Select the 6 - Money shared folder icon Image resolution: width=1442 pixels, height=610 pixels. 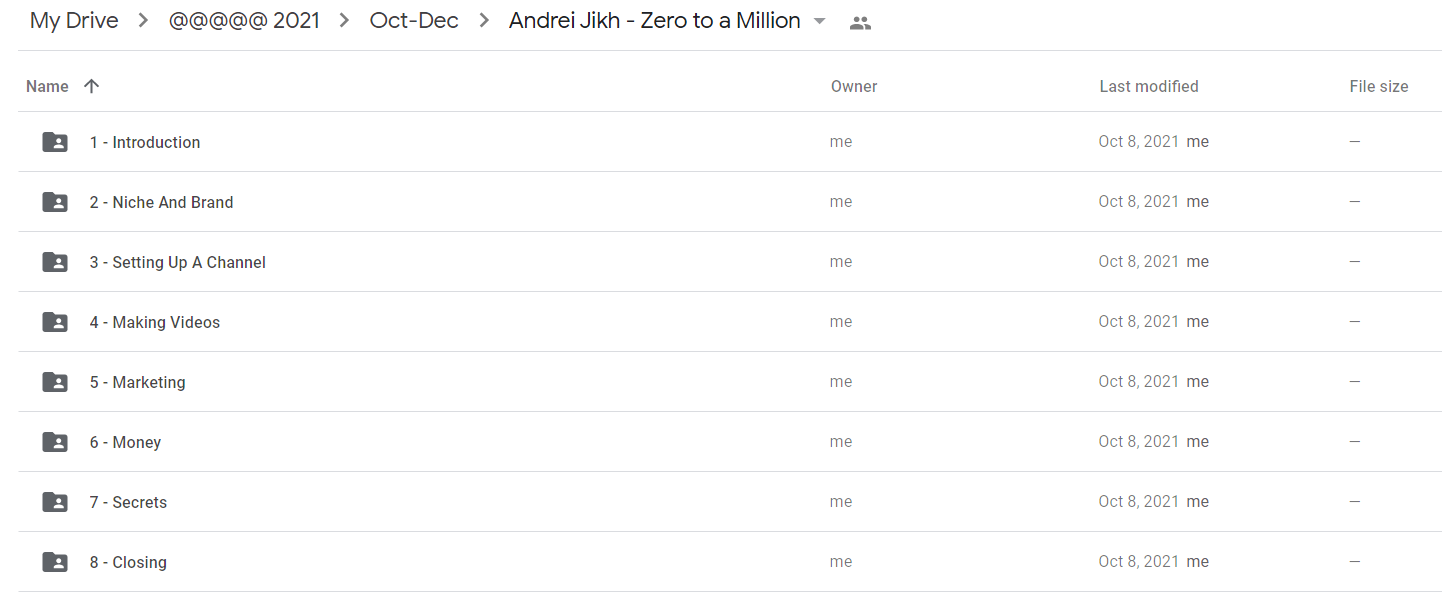coord(55,442)
